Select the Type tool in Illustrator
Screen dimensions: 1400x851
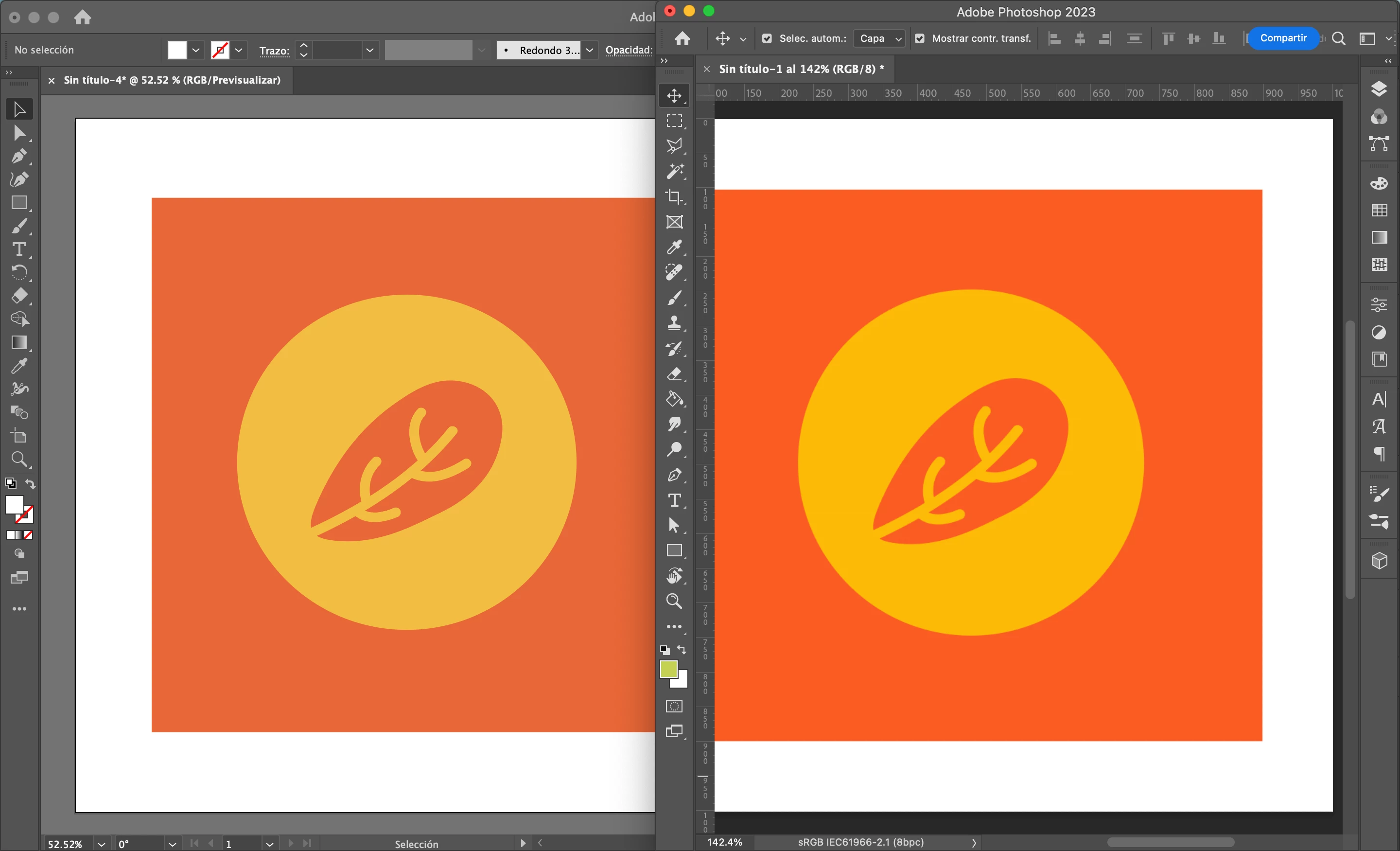coord(19,249)
